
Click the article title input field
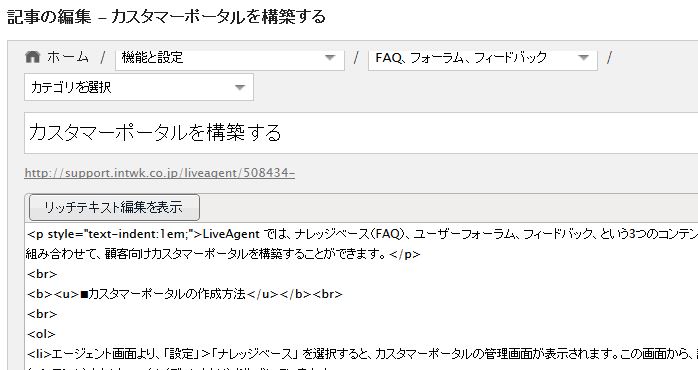(x=361, y=133)
